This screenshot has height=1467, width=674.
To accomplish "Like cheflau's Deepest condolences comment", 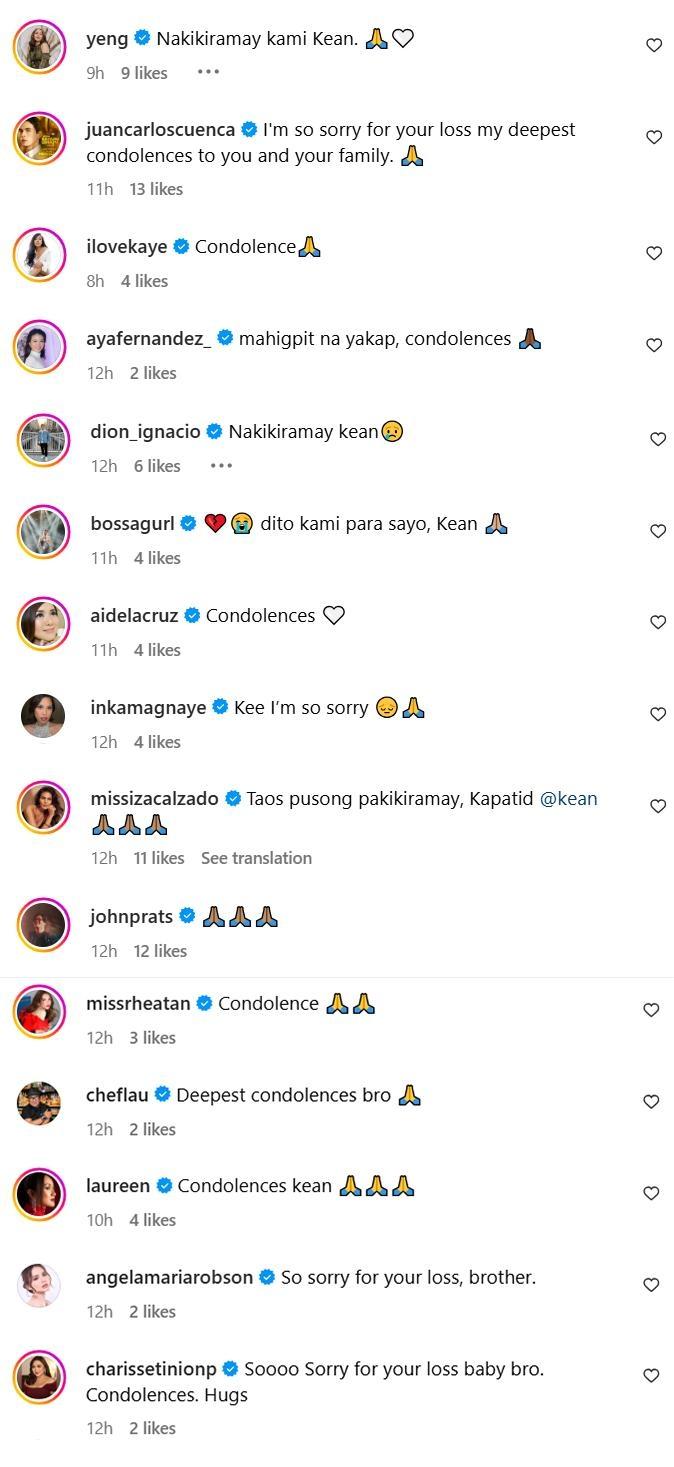I will 651,1101.
